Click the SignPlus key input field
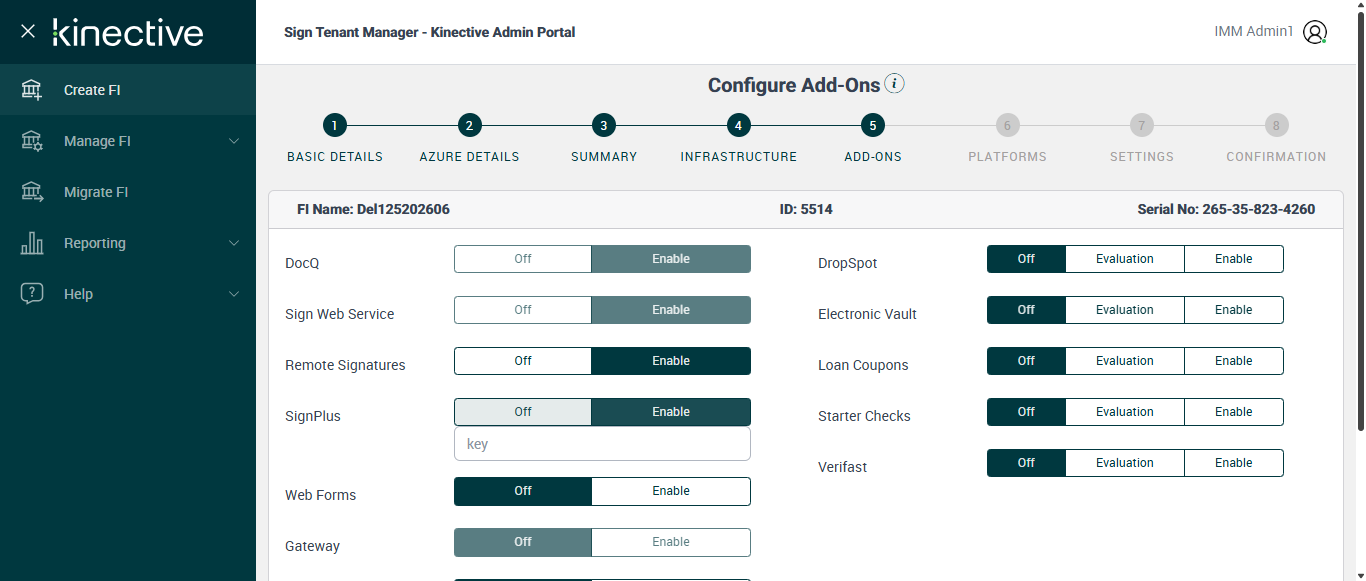Screen dimensions: 1366x581 (602, 444)
